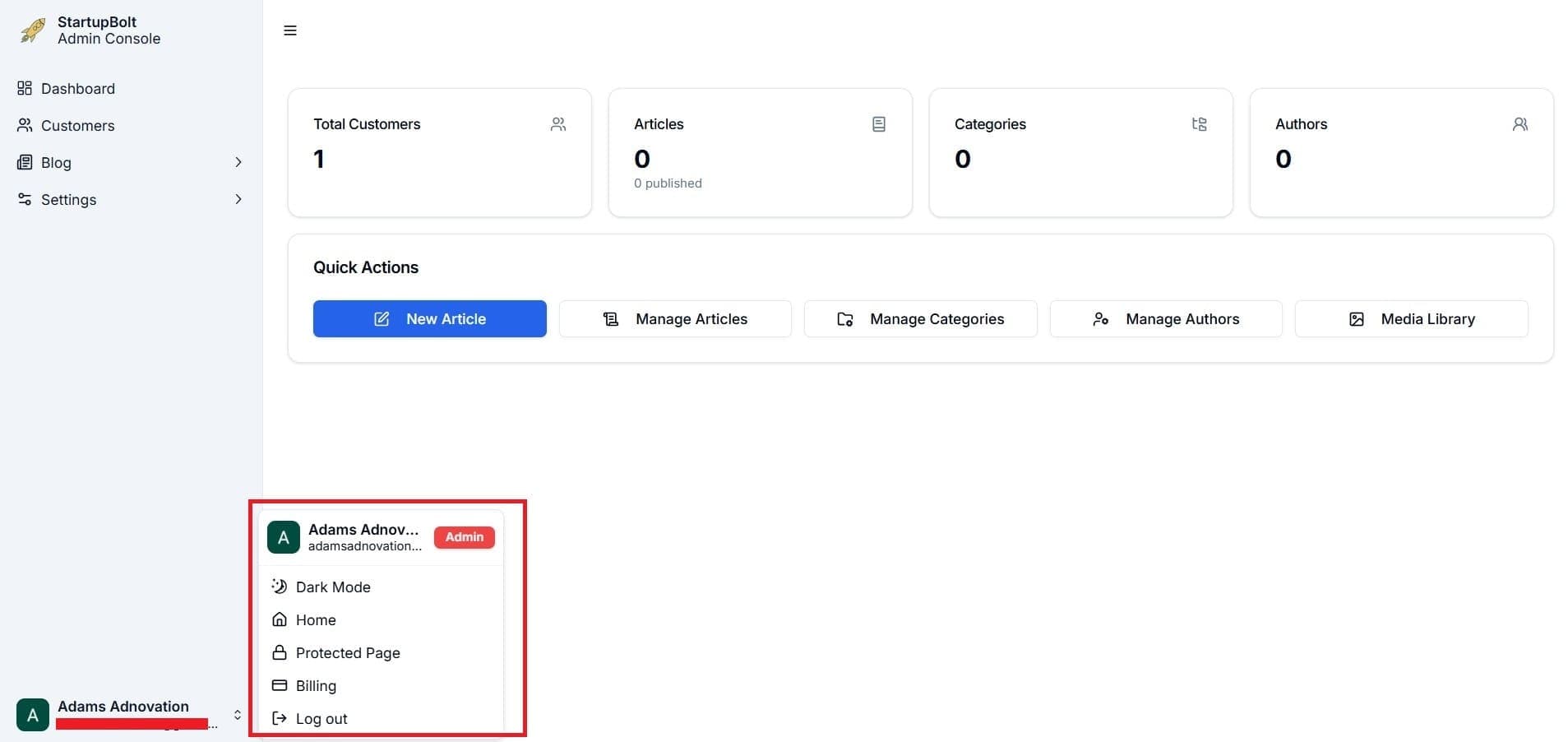Click the list icon in Manage Articles
The image size is (1568, 742).
point(611,318)
